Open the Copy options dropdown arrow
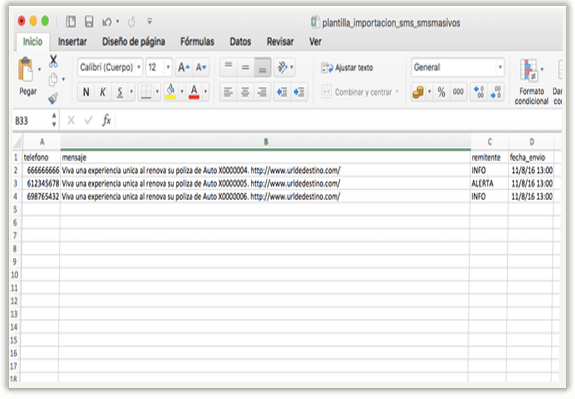 (63, 79)
